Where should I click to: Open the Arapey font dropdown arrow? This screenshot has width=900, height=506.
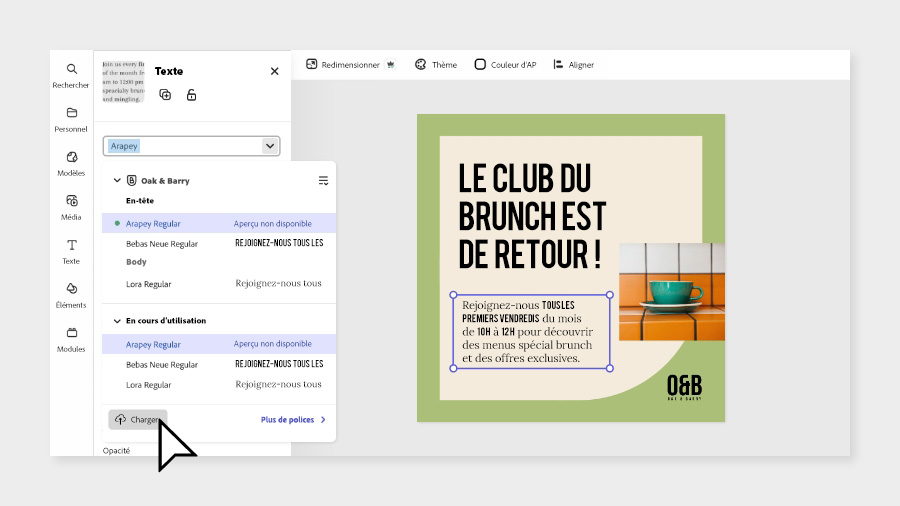click(270, 146)
